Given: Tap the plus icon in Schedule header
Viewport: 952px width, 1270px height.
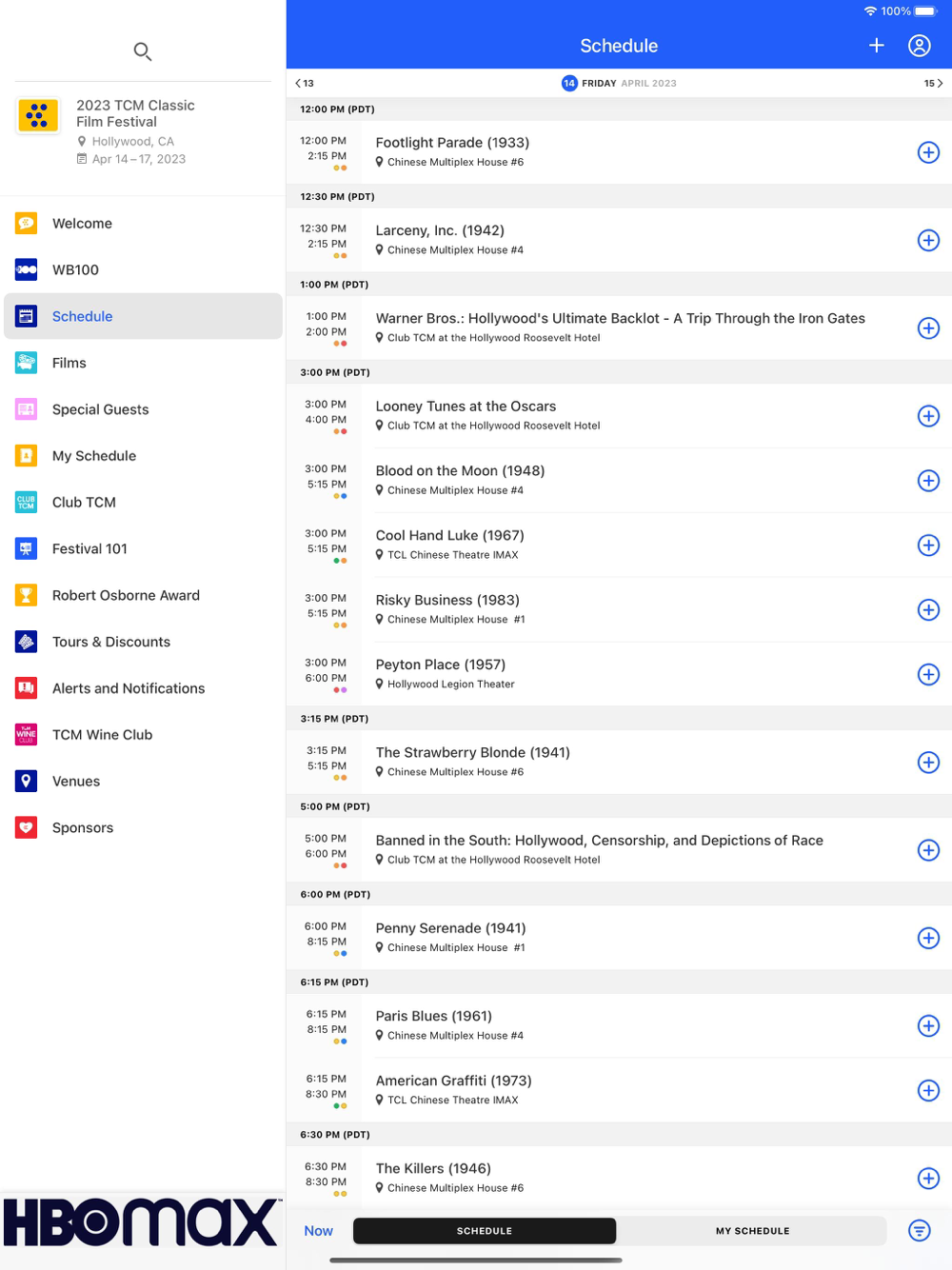Looking at the screenshot, I should [x=877, y=45].
